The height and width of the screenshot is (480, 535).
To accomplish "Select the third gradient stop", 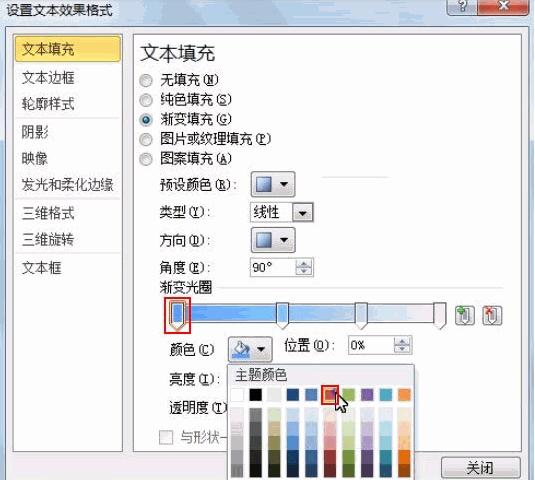I will tap(361, 316).
